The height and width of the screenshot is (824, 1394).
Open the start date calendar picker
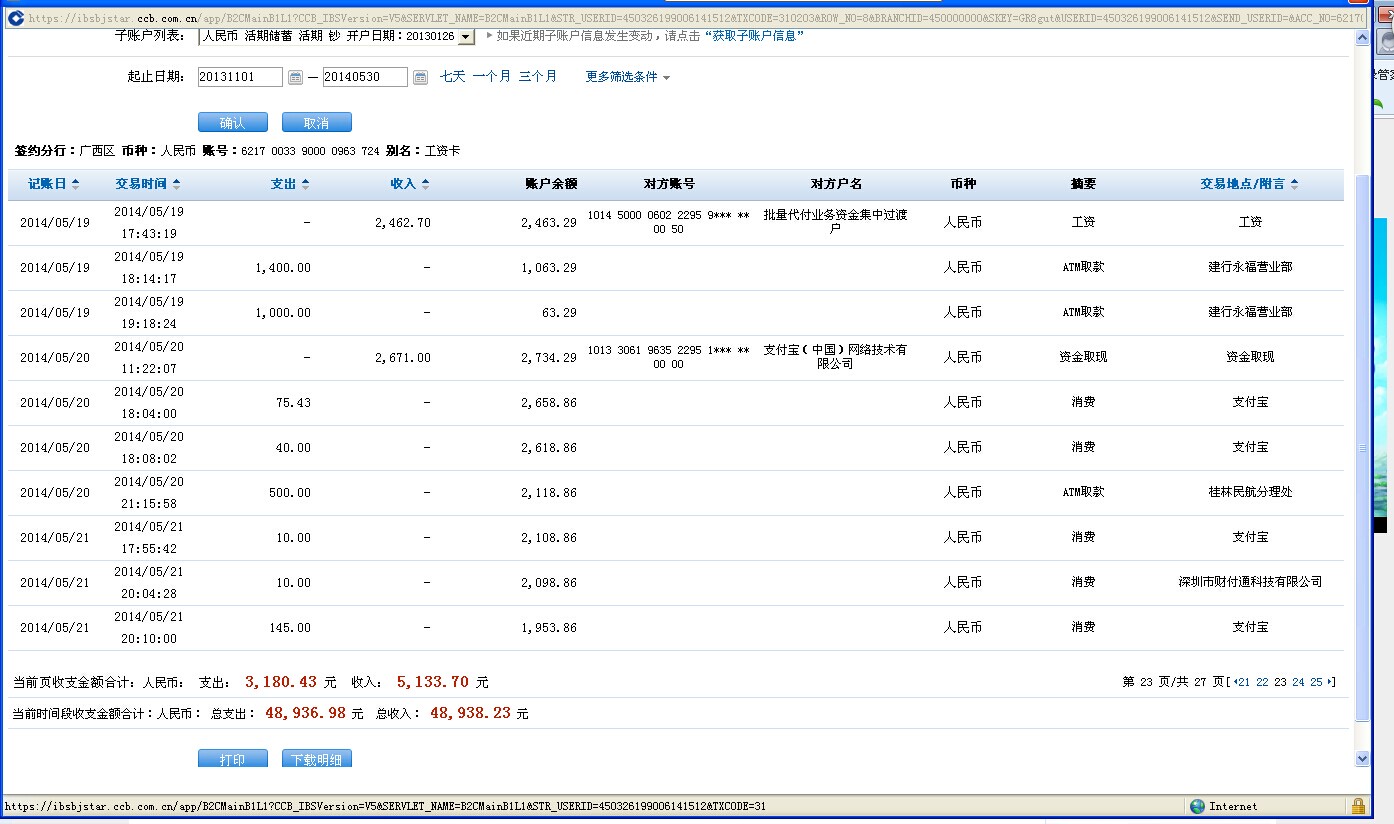(x=295, y=77)
